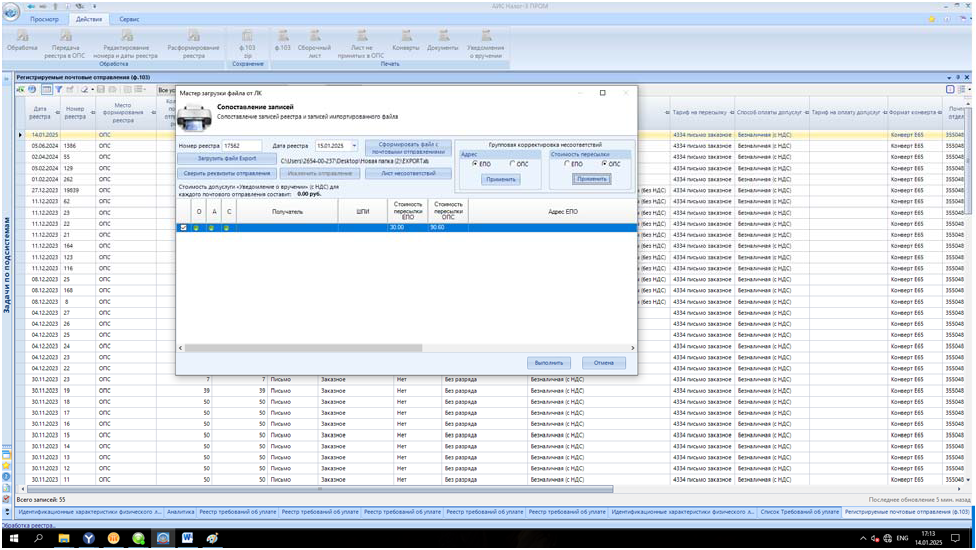This screenshot has width=976, height=550.
Task: Click the Номер реестра input field
Action: (242, 146)
